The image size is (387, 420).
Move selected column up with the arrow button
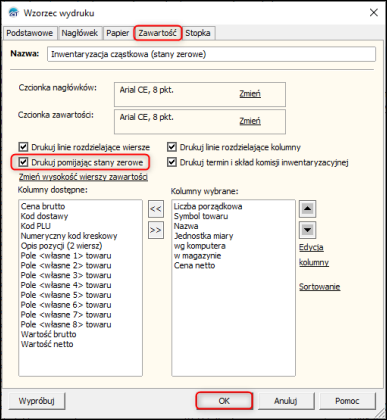tap(307, 209)
